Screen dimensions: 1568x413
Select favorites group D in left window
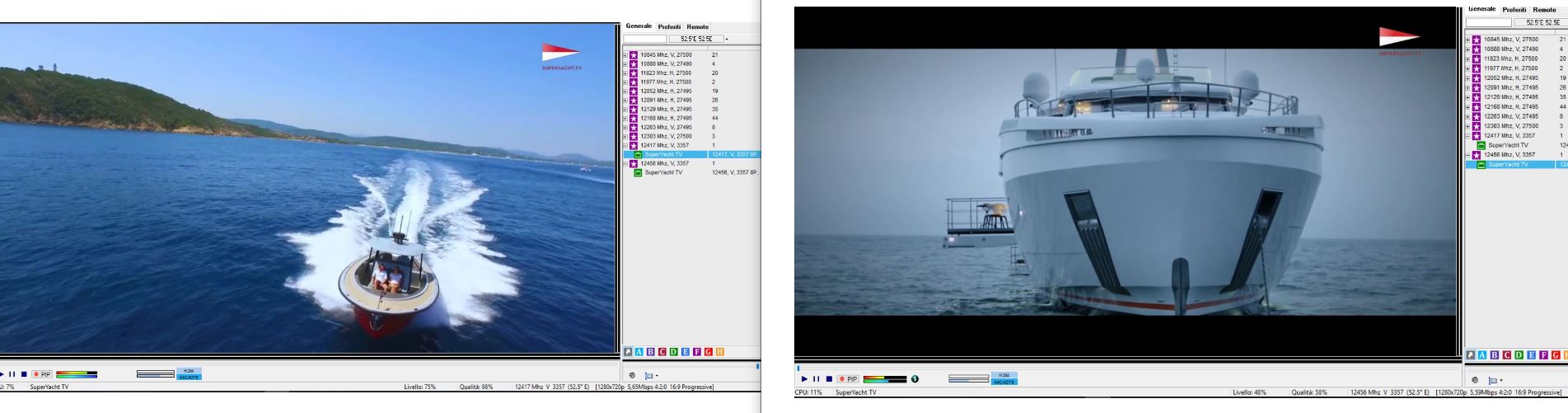click(x=673, y=352)
